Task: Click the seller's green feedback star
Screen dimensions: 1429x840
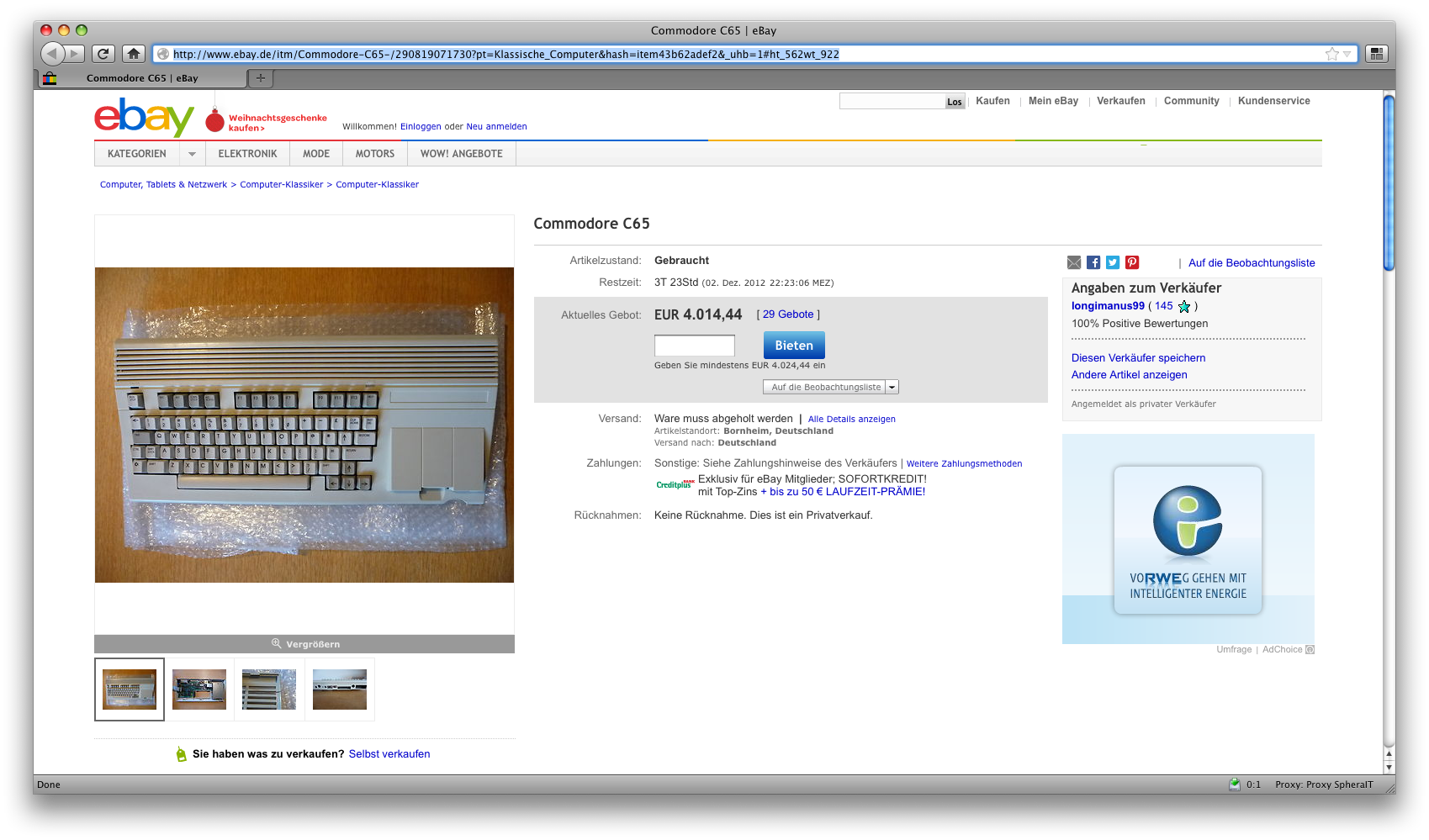Action: tap(1184, 307)
